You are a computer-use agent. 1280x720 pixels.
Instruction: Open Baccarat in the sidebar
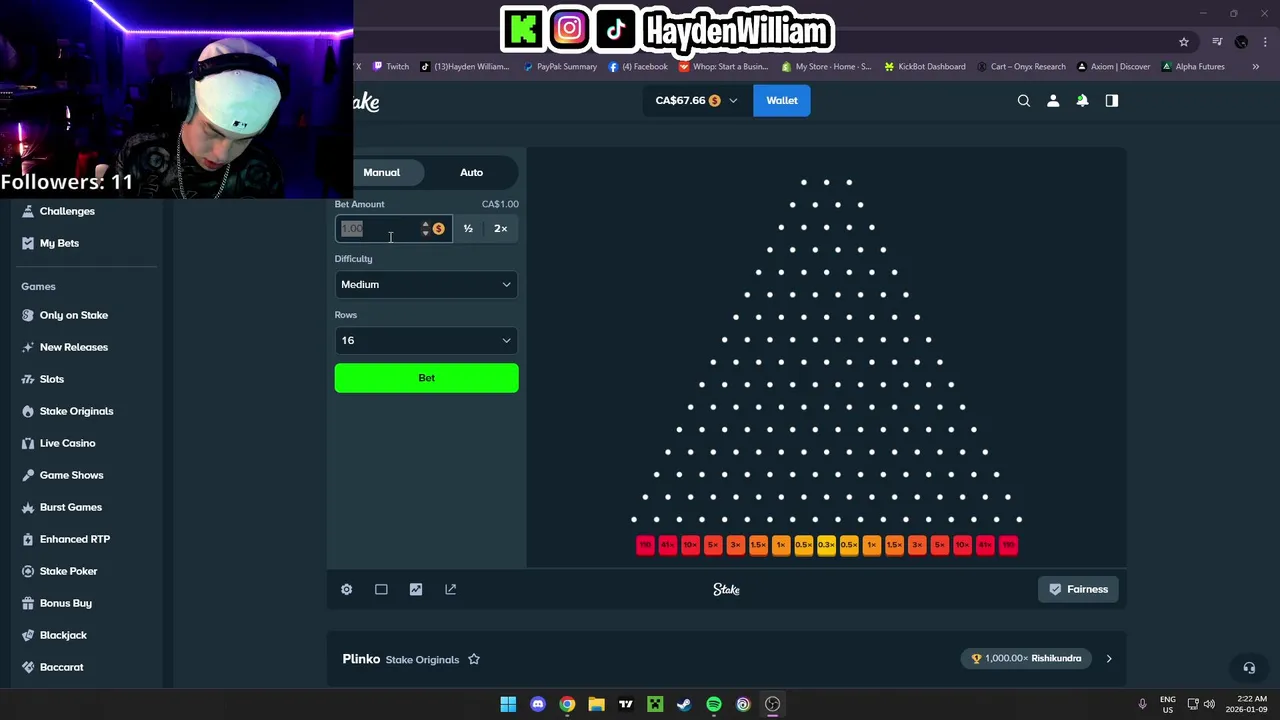[x=62, y=667]
